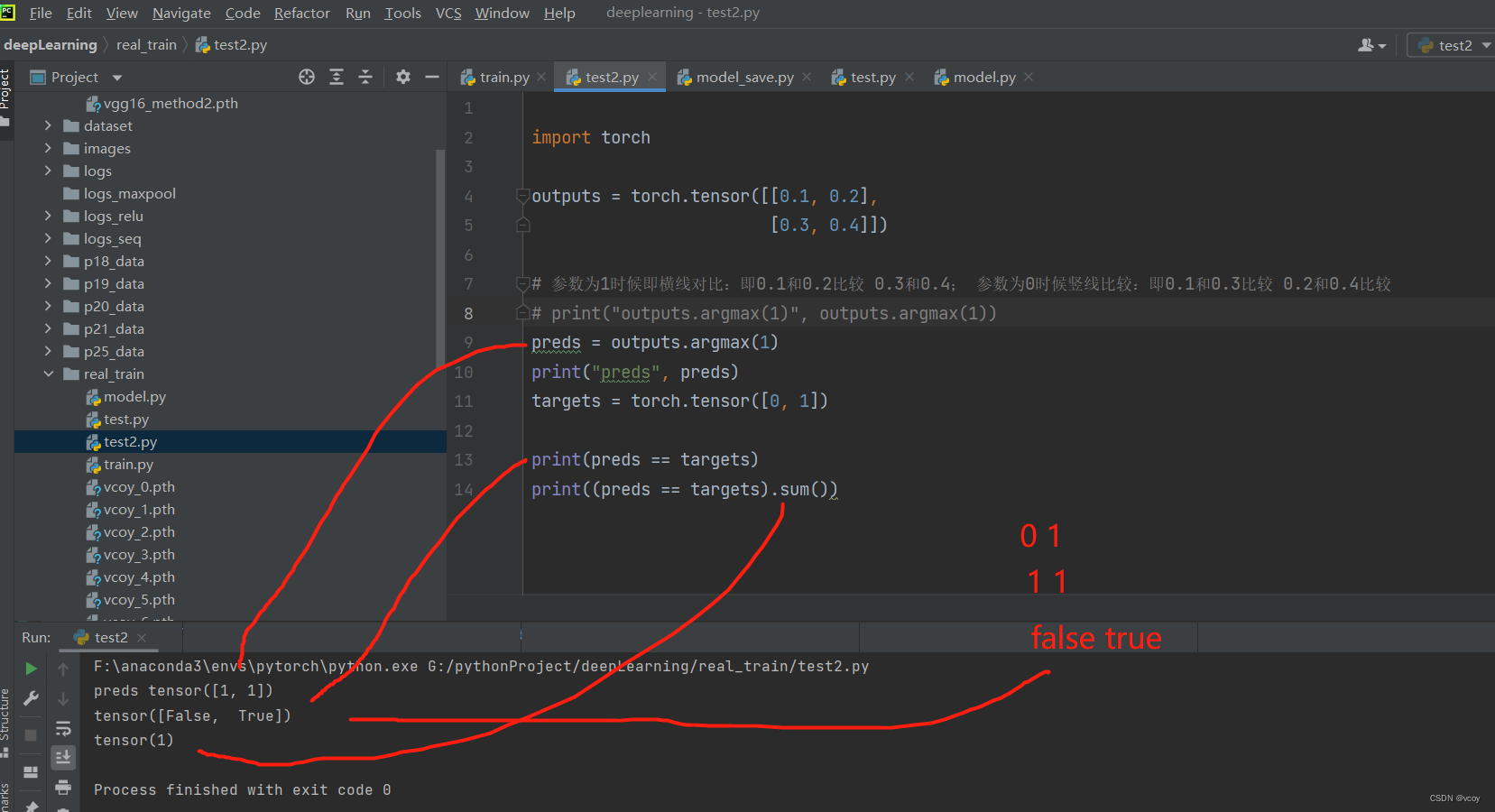Collapse the real_train folder
1495x812 pixels.
49,374
